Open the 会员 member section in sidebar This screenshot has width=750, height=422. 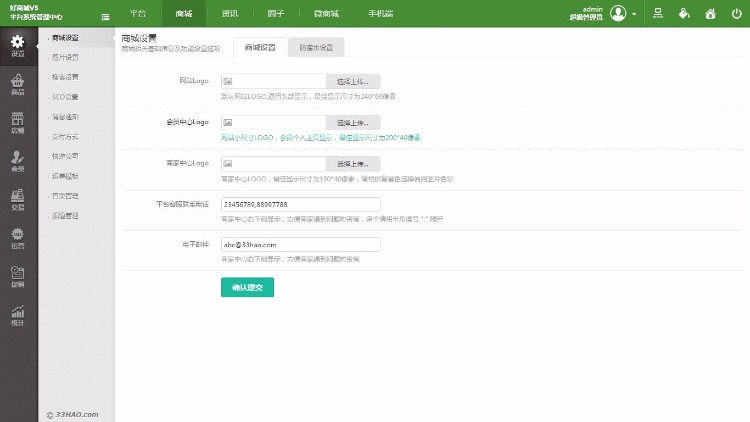pos(18,161)
